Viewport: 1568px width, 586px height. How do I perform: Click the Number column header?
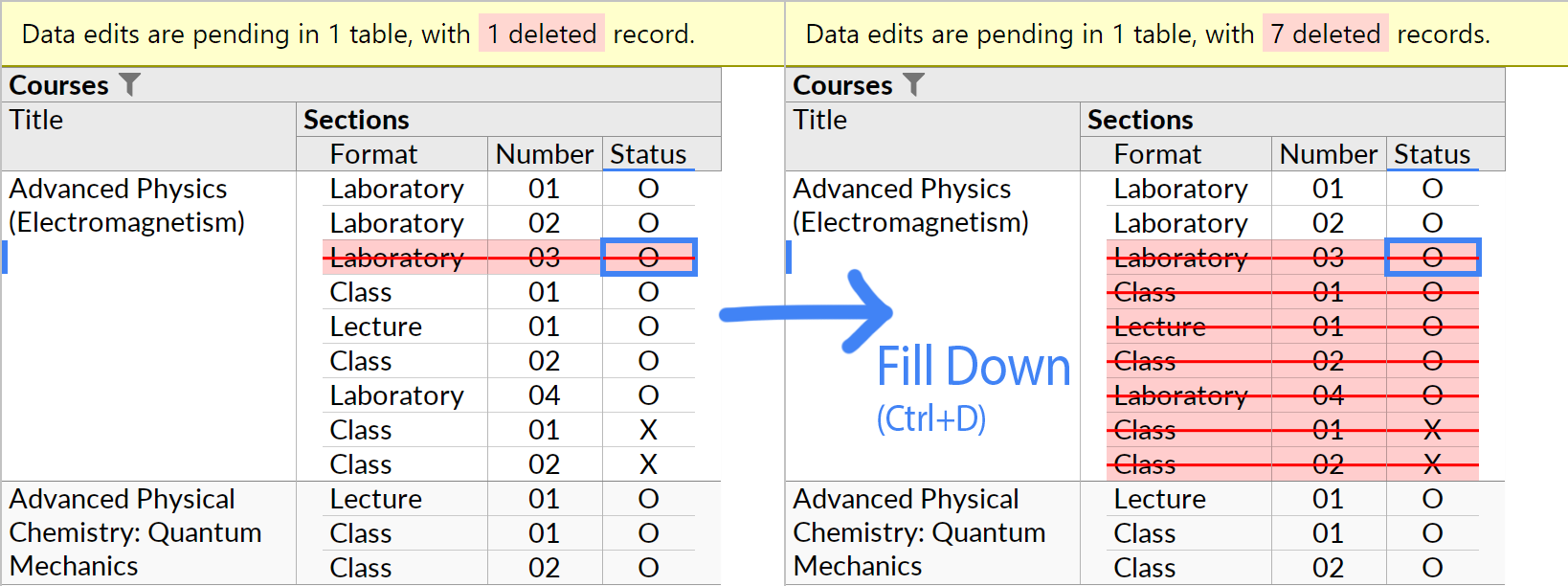544,153
